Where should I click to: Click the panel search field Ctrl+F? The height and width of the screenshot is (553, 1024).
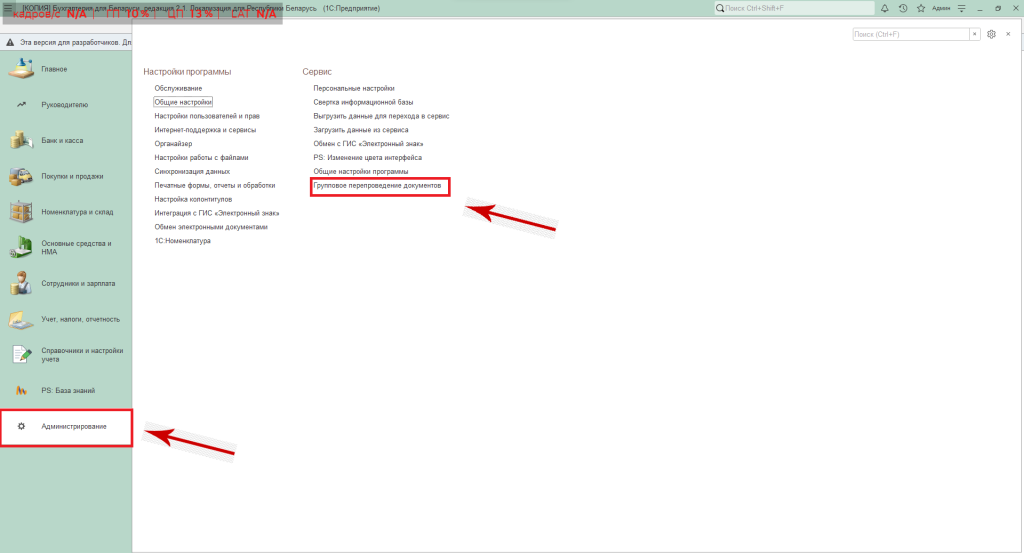[910, 34]
